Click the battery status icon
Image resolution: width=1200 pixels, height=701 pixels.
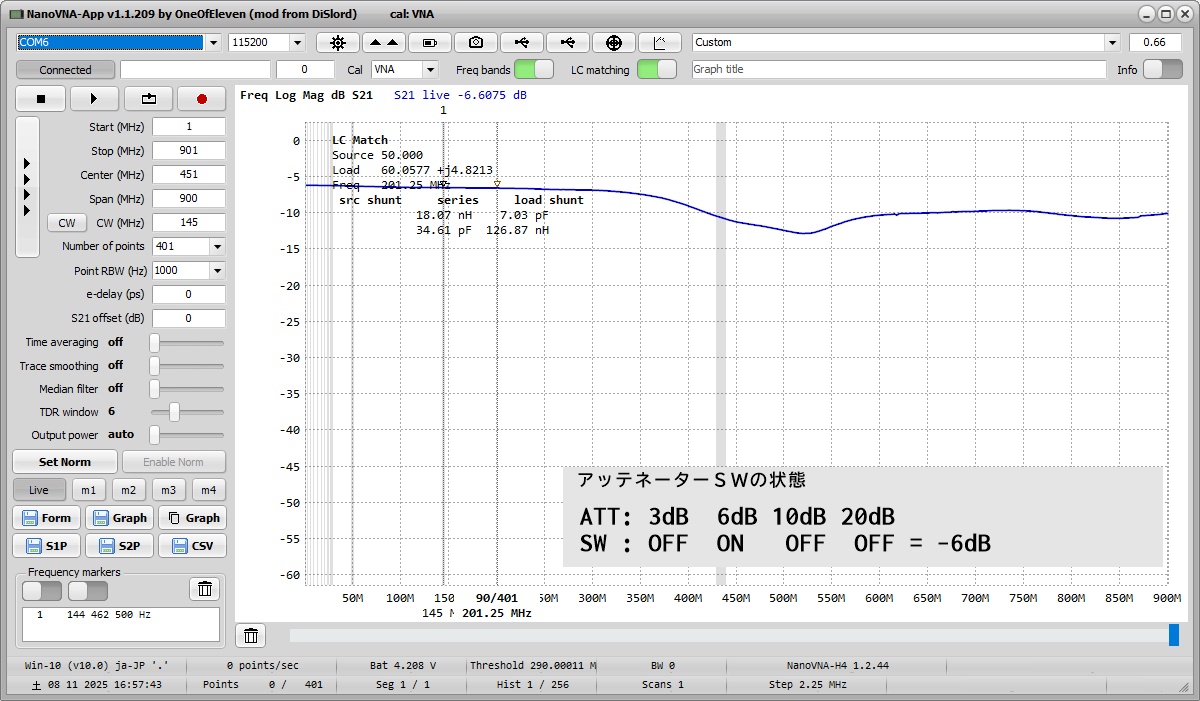430,43
